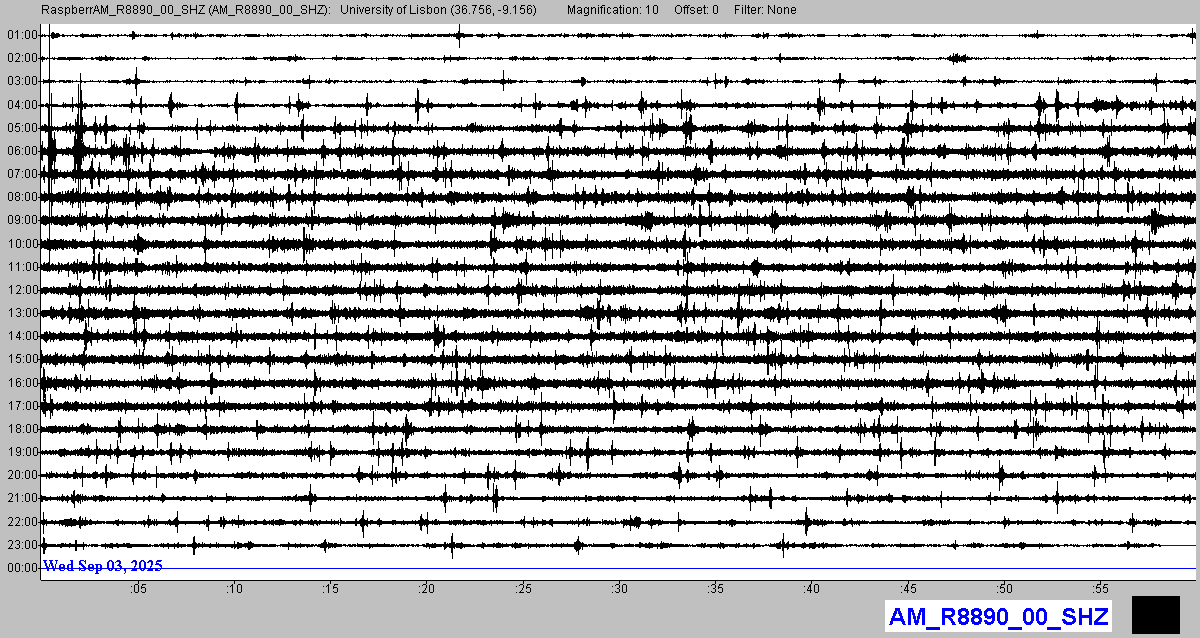Select the 06:00 hour row label
This screenshot has height=638, width=1200.
pyautogui.click(x=22, y=151)
